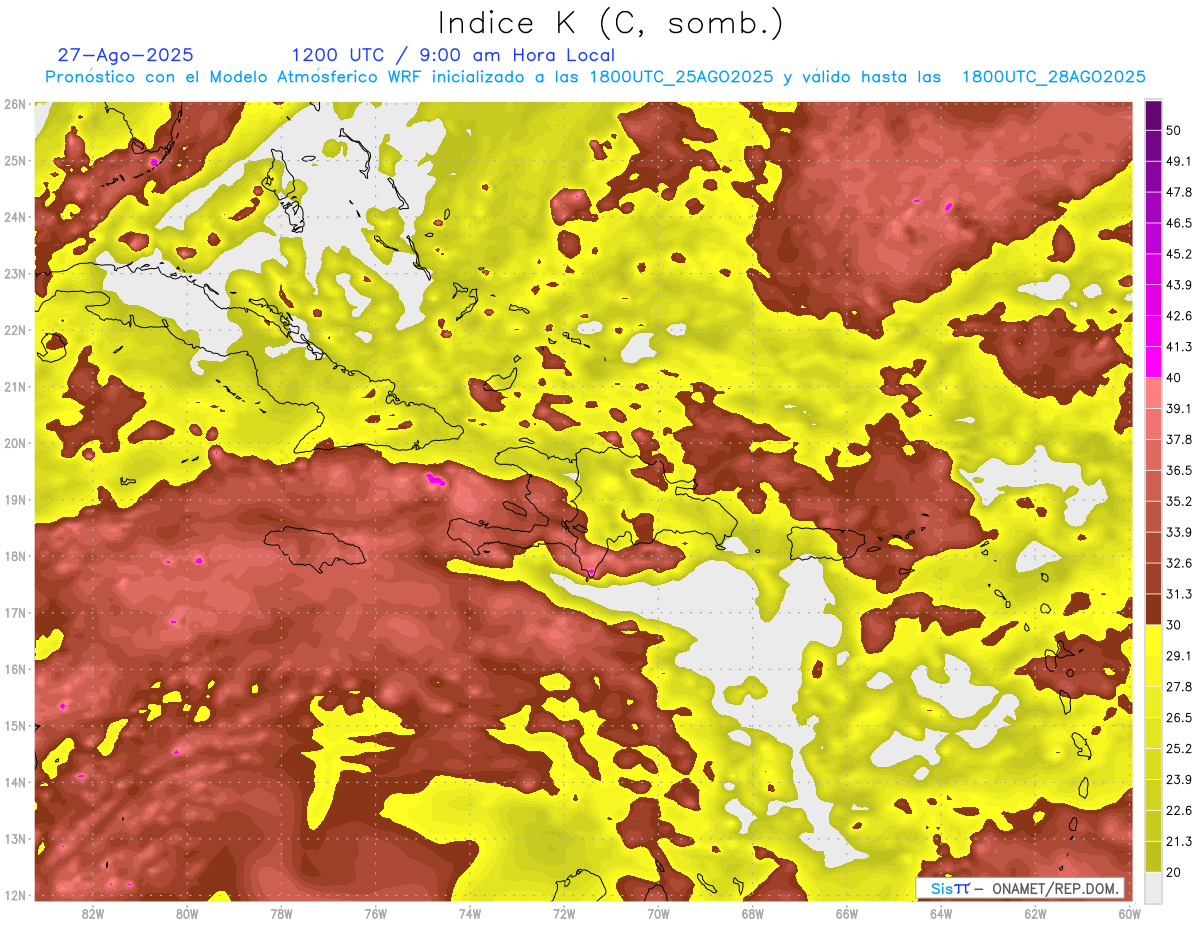
Task: Click the bright magenta swatch between 40 and 41.3
Action: click(x=1153, y=362)
